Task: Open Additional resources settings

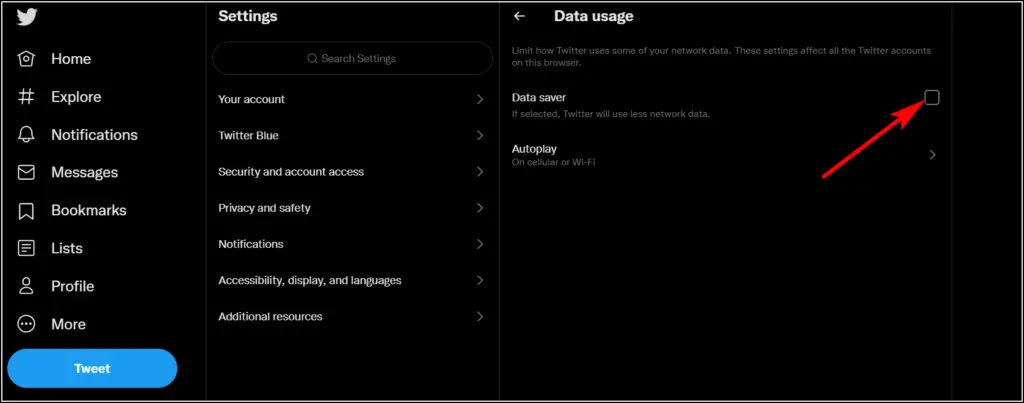Action: tap(353, 316)
